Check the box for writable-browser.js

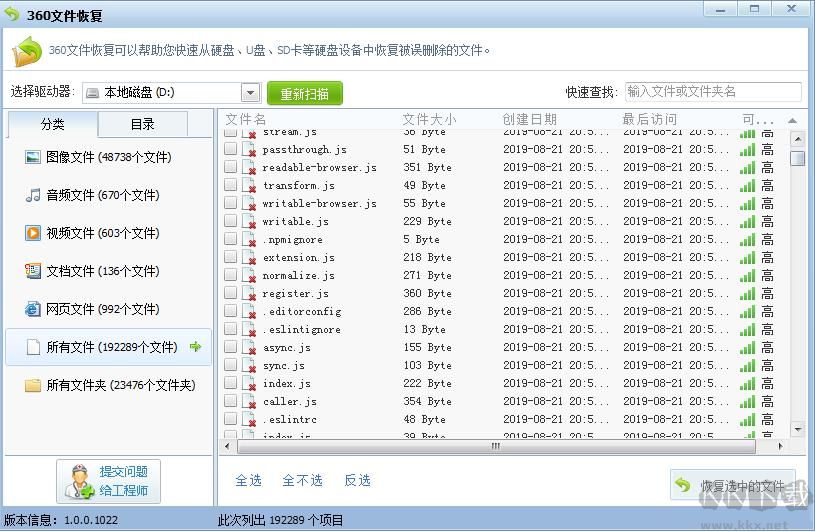[230, 203]
